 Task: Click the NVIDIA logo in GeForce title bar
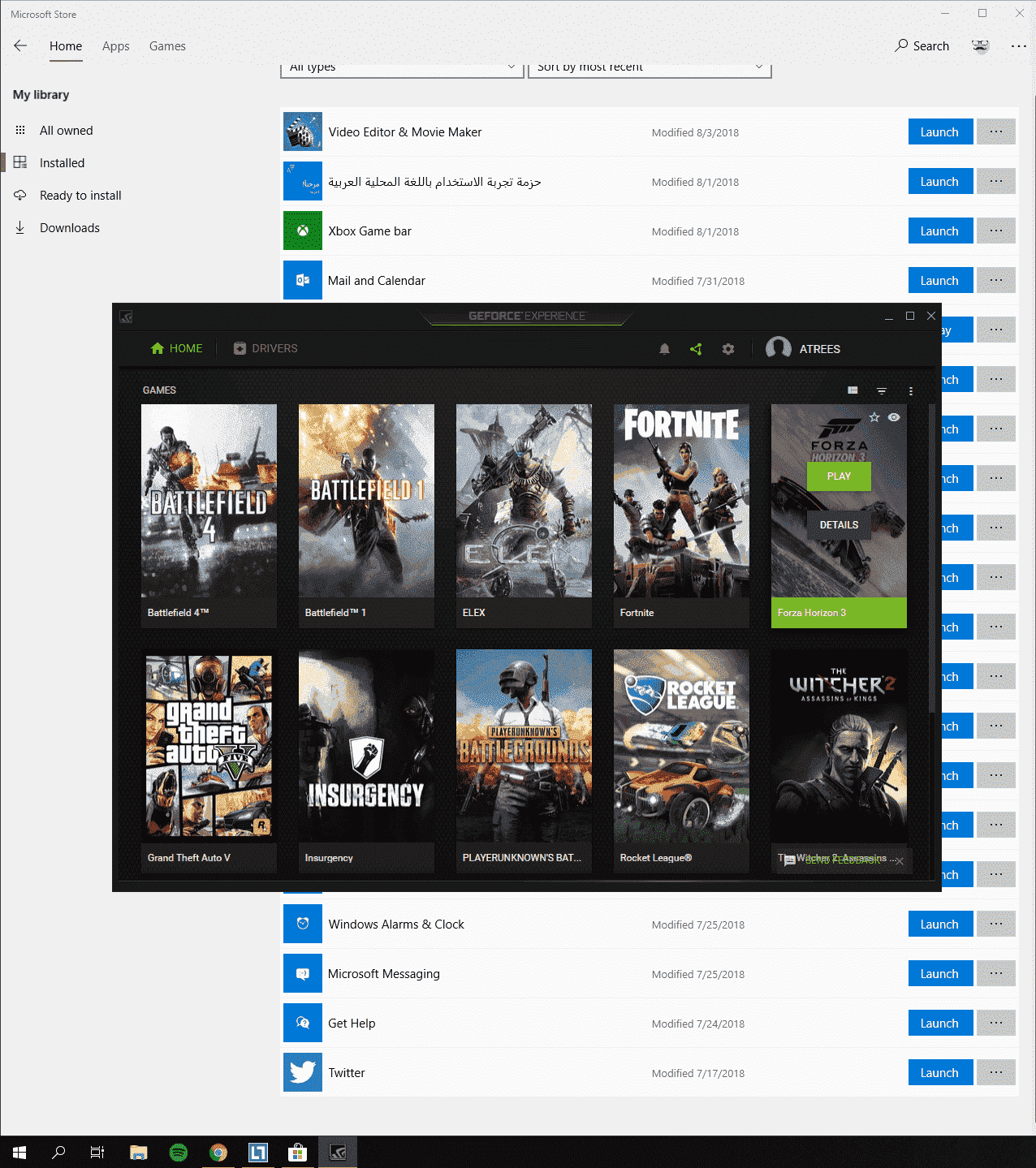coord(126,317)
